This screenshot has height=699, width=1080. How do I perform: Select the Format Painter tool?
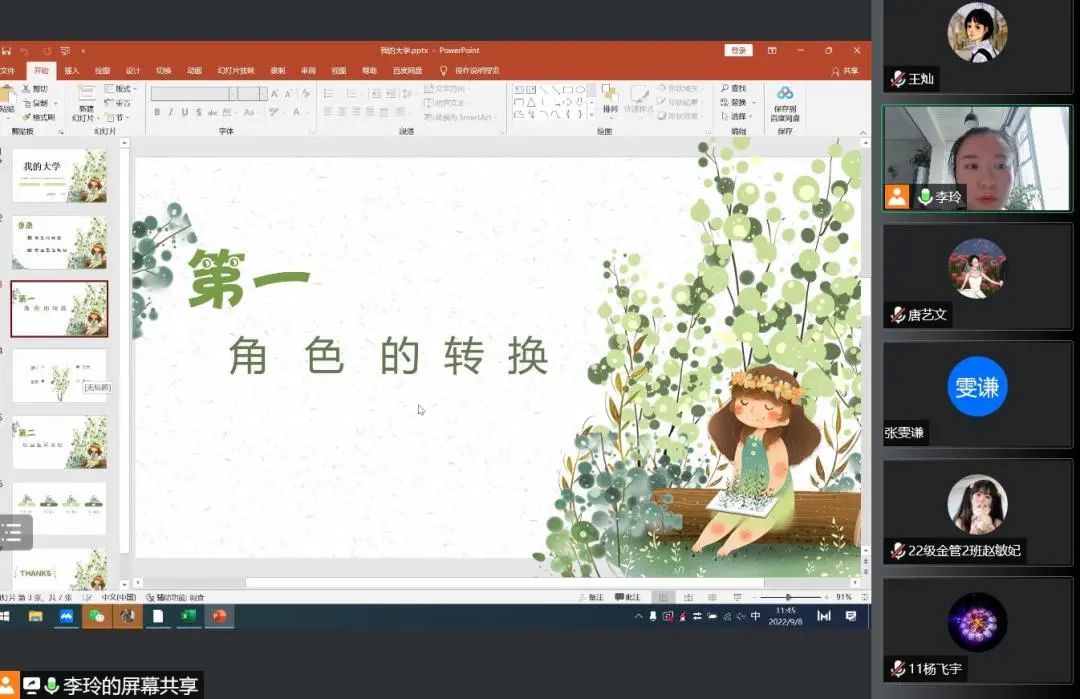tap(36, 117)
